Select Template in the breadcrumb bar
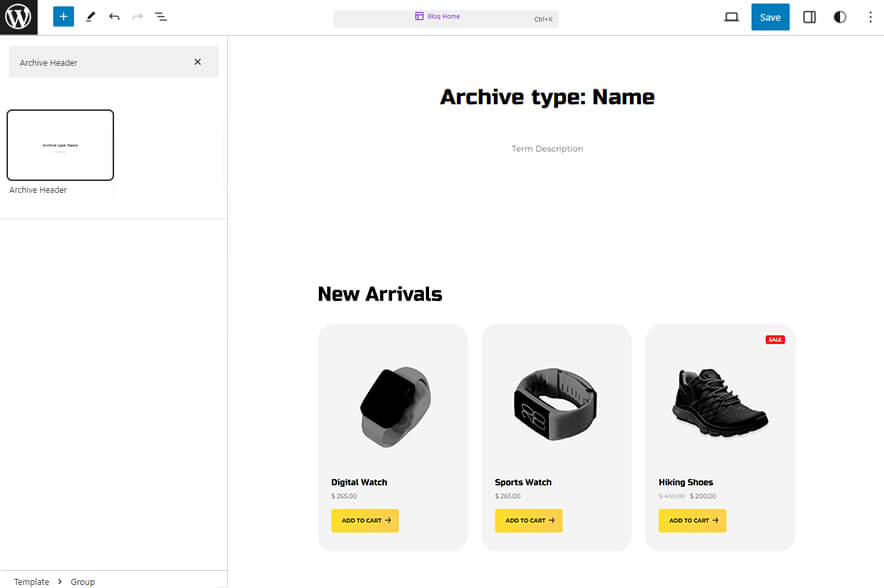 click(31, 581)
